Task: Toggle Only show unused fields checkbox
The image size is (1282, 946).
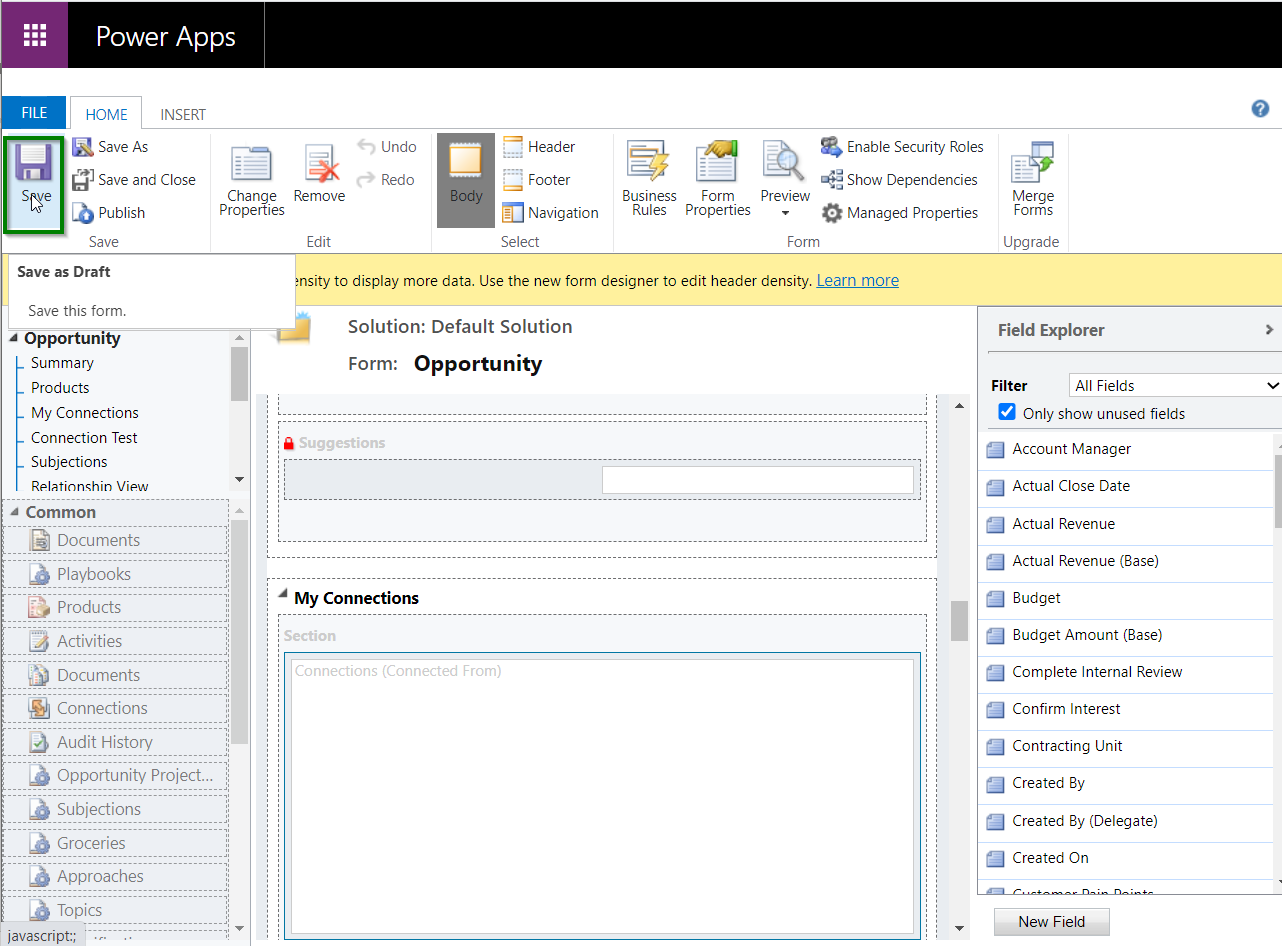Action: pos(1007,412)
